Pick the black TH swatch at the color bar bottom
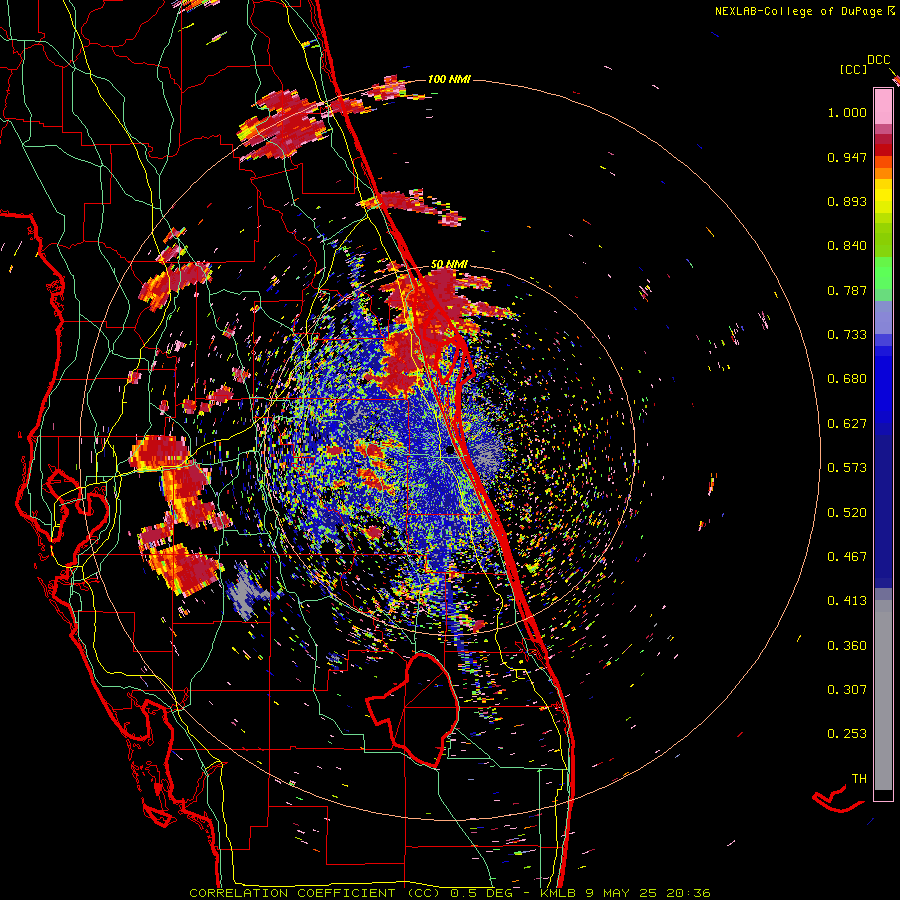This screenshot has height=900, width=900. pyautogui.click(x=883, y=795)
